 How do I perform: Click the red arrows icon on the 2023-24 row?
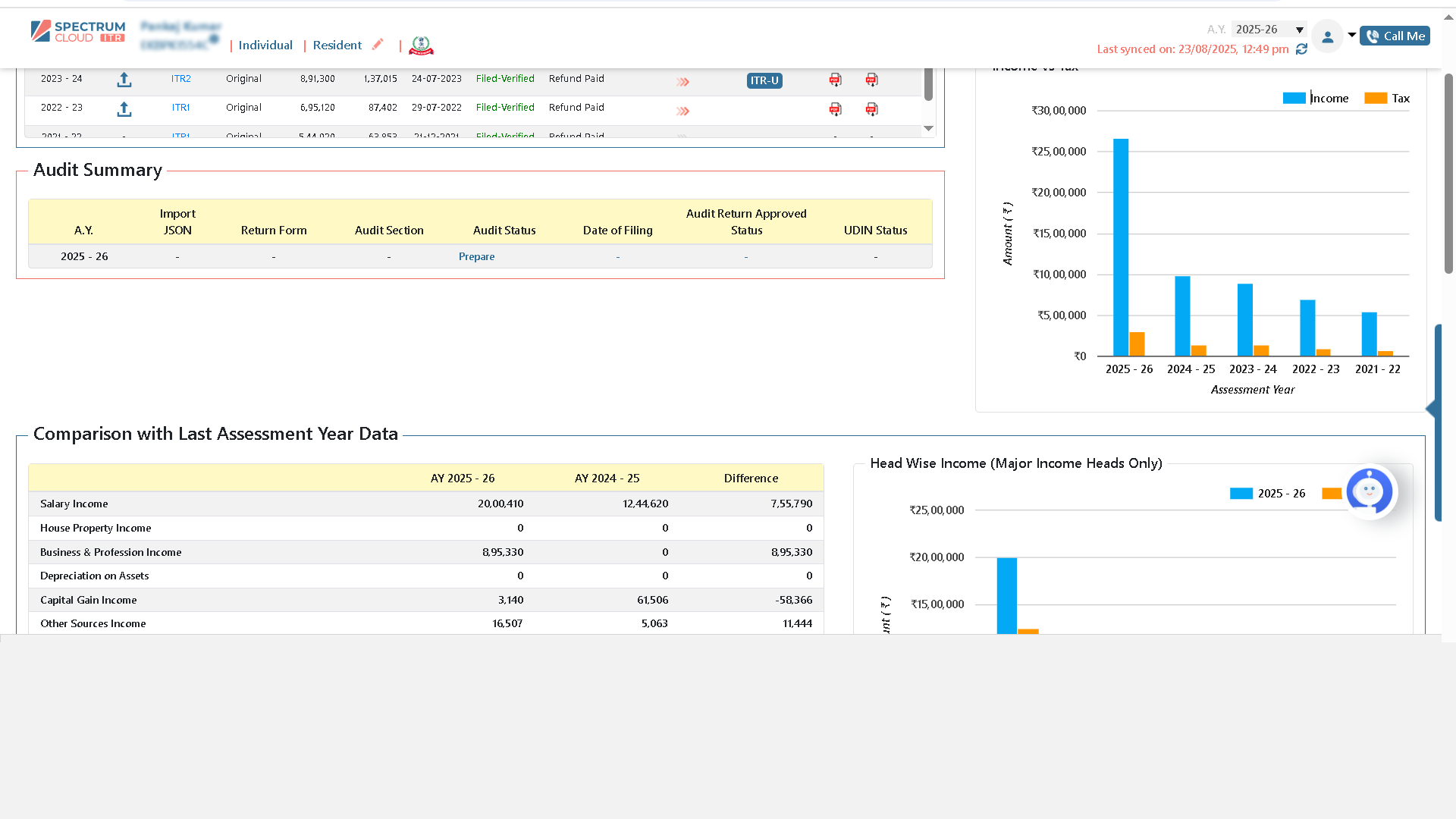click(x=682, y=81)
